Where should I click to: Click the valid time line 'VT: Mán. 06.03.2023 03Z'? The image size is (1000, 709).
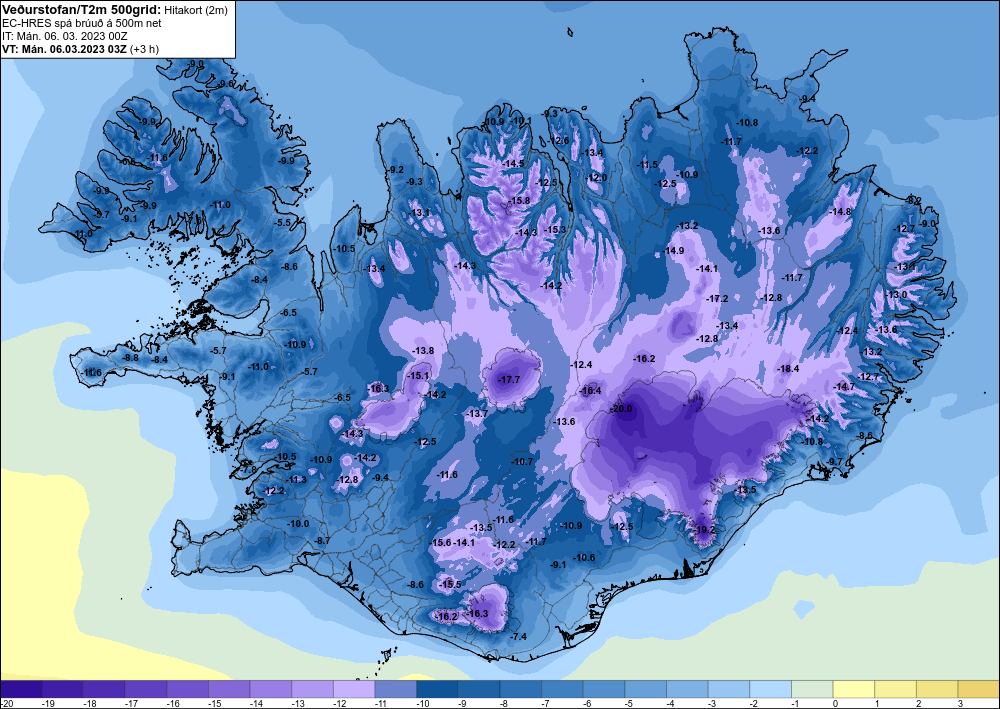(x=64, y=49)
